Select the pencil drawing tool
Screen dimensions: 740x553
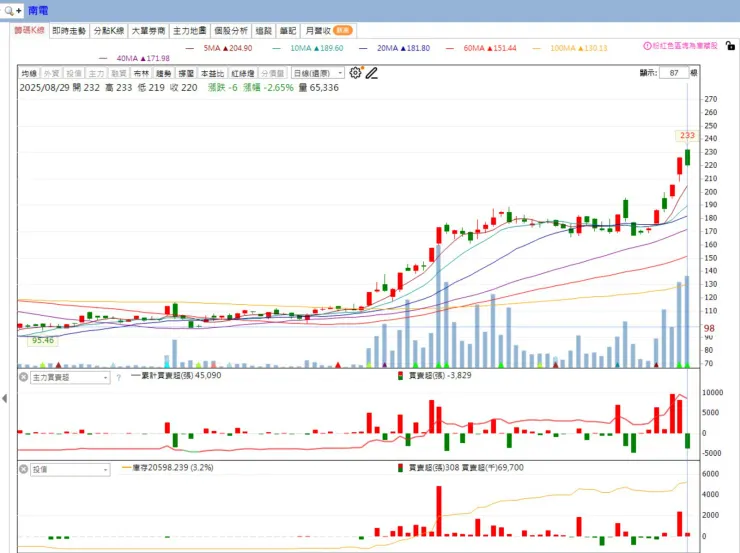[372, 73]
